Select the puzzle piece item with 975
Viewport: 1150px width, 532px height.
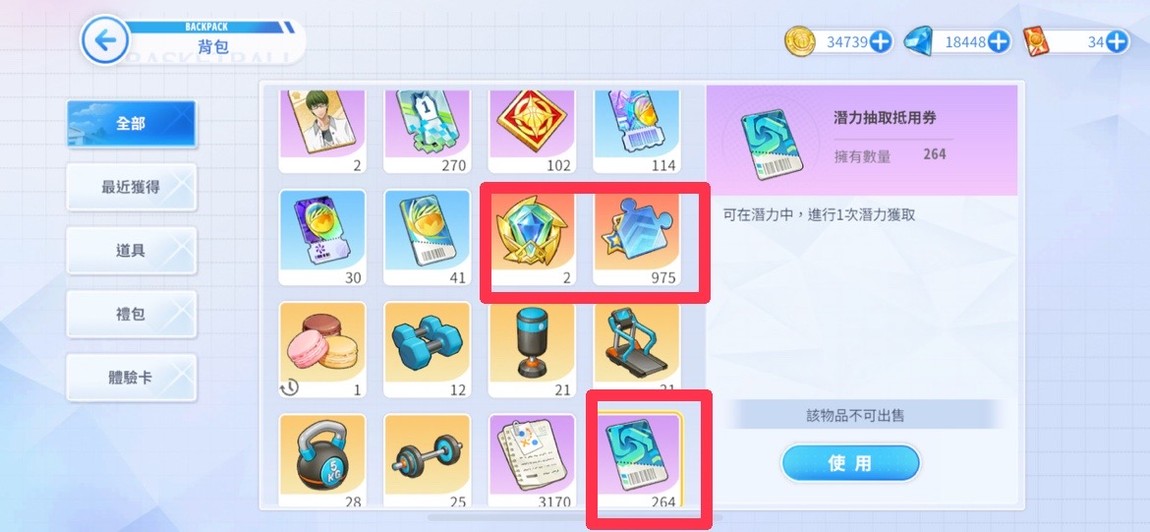[x=637, y=238]
